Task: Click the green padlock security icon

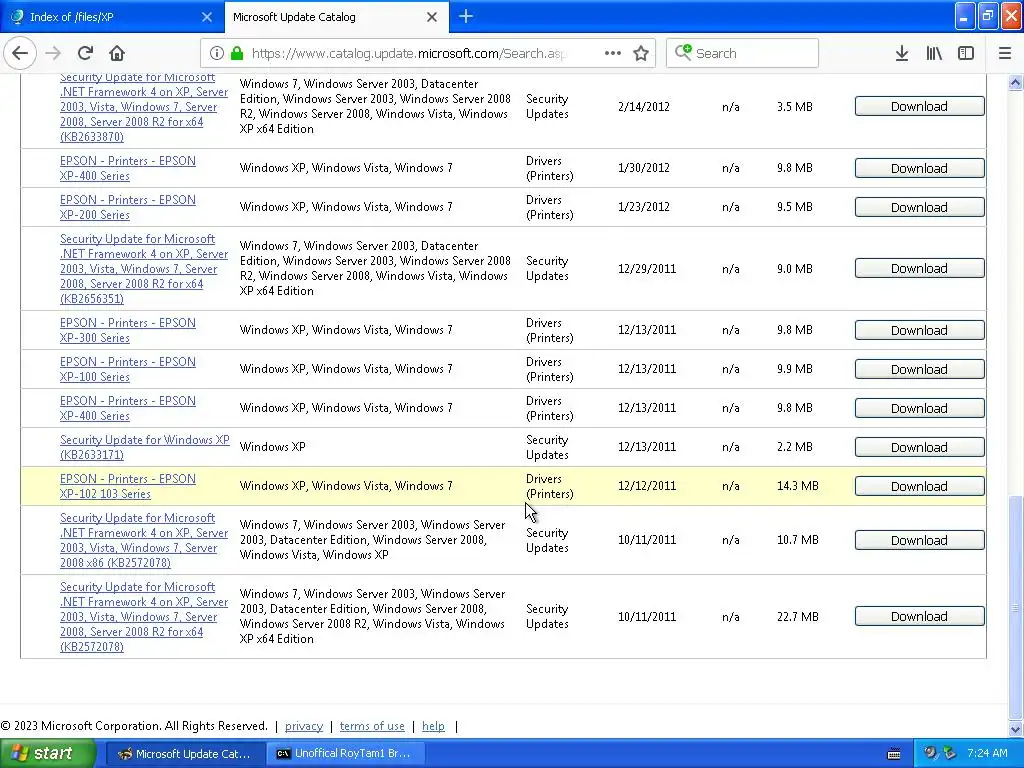Action: (x=237, y=53)
